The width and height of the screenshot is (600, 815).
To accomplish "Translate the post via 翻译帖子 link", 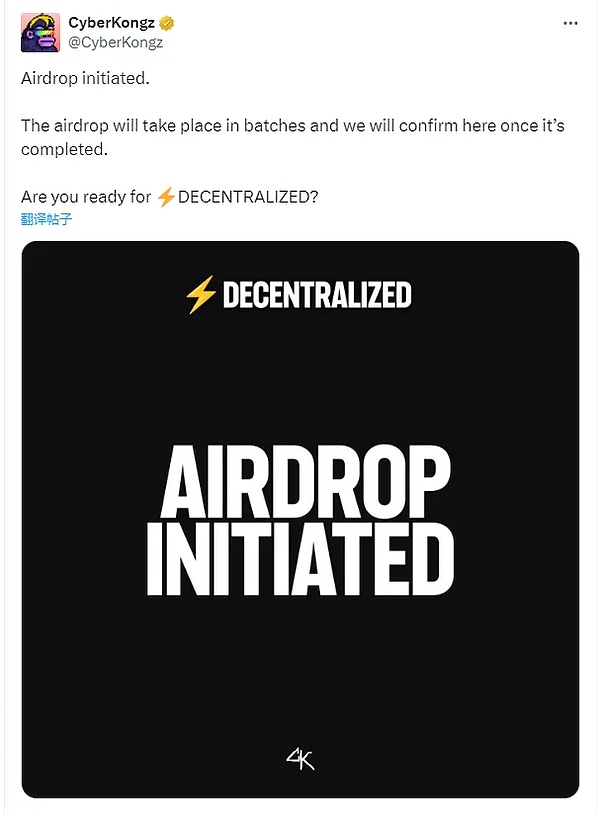I will click(46, 219).
